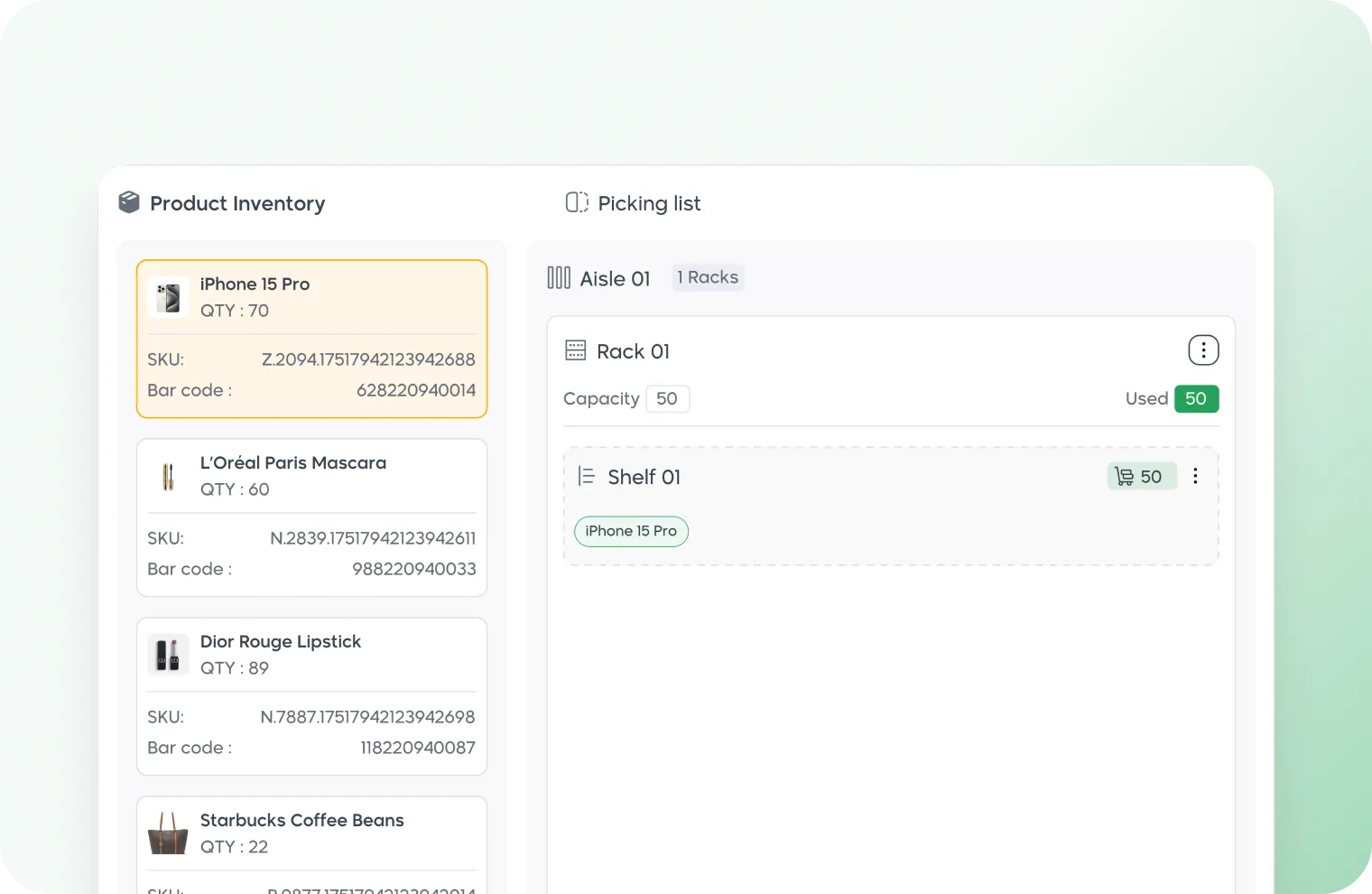Open Shelf 01 vertical dots menu
This screenshot has width=1372, height=894.
click(x=1195, y=476)
